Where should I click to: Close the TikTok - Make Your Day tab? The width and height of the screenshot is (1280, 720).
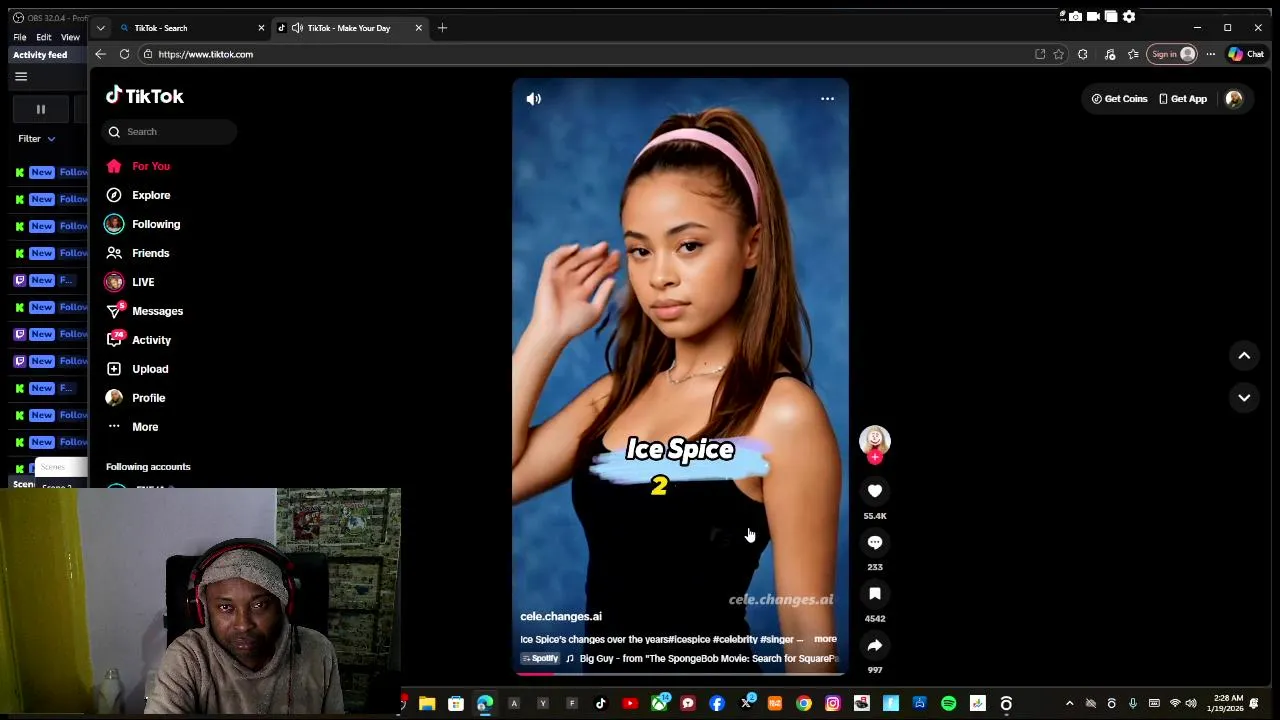[x=418, y=28]
